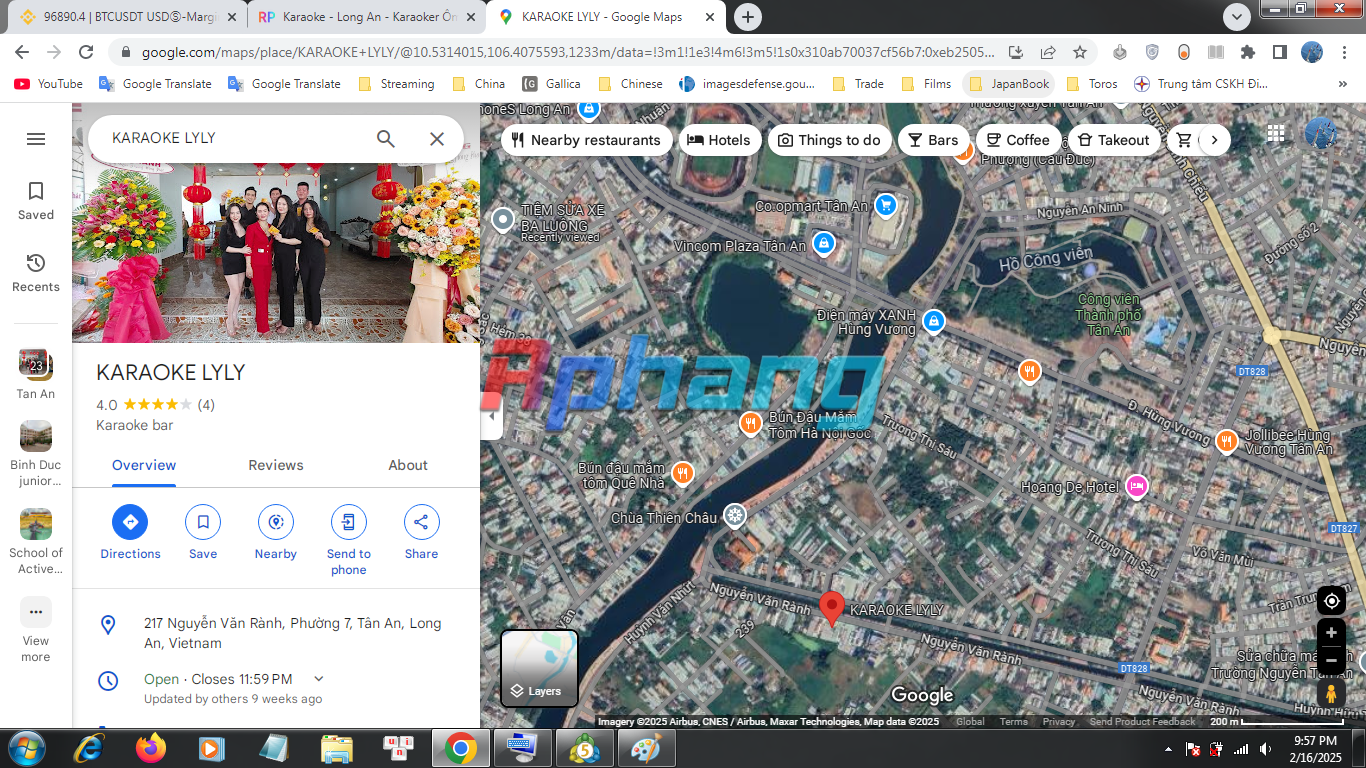Clear the KARAOKE LYLY search with X
Image resolution: width=1366 pixels, height=768 pixels.
[437, 139]
